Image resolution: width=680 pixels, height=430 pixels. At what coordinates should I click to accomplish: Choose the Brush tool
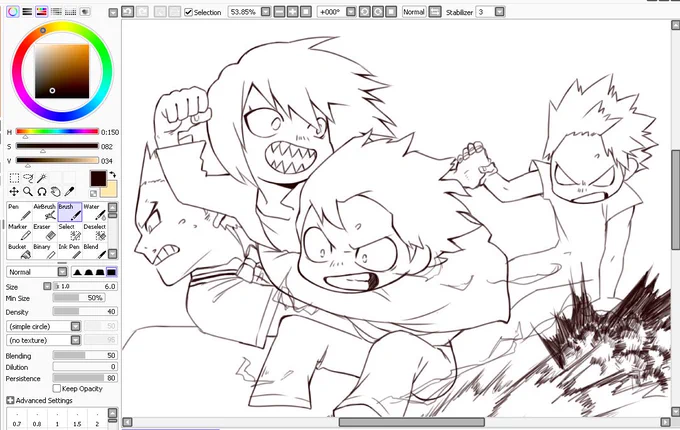click(x=70, y=212)
